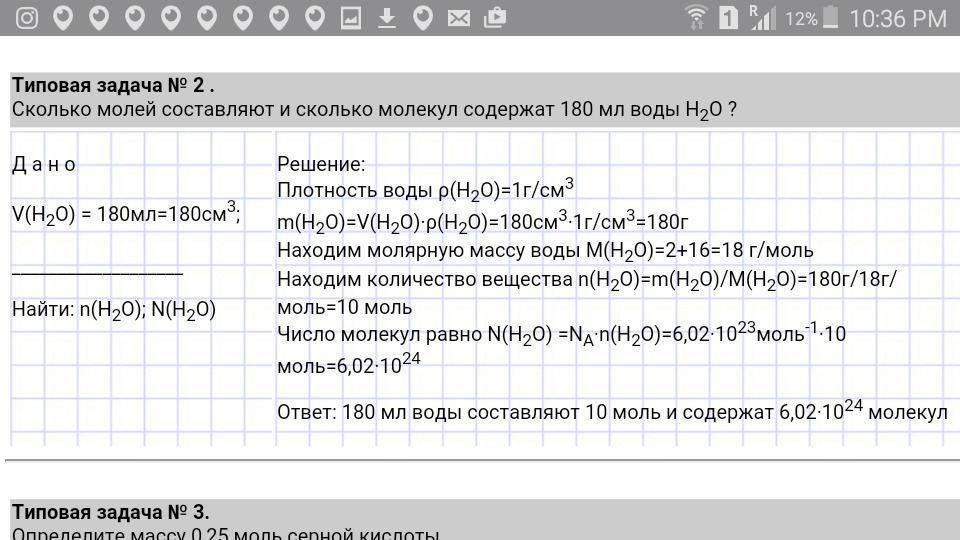Click the "Д а н о" label
This screenshot has height=540, width=960.
click(x=43, y=164)
